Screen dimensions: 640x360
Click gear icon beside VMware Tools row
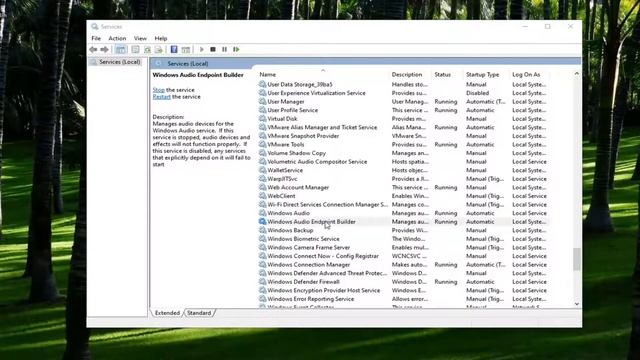pos(262,144)
